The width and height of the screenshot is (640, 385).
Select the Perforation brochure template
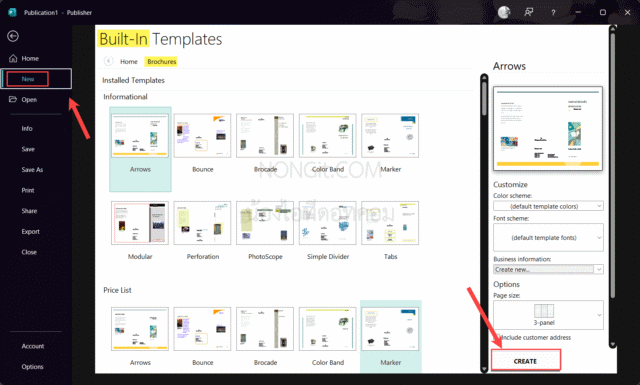(202, 230)
